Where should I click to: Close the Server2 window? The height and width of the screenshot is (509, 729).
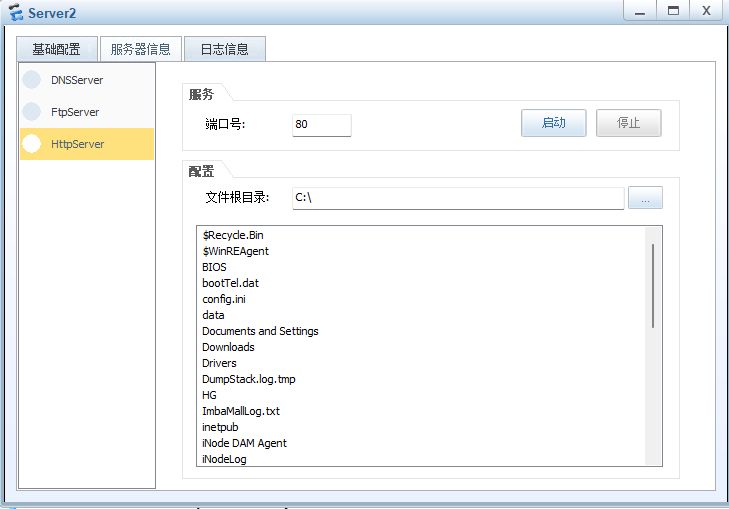point(706,10)
